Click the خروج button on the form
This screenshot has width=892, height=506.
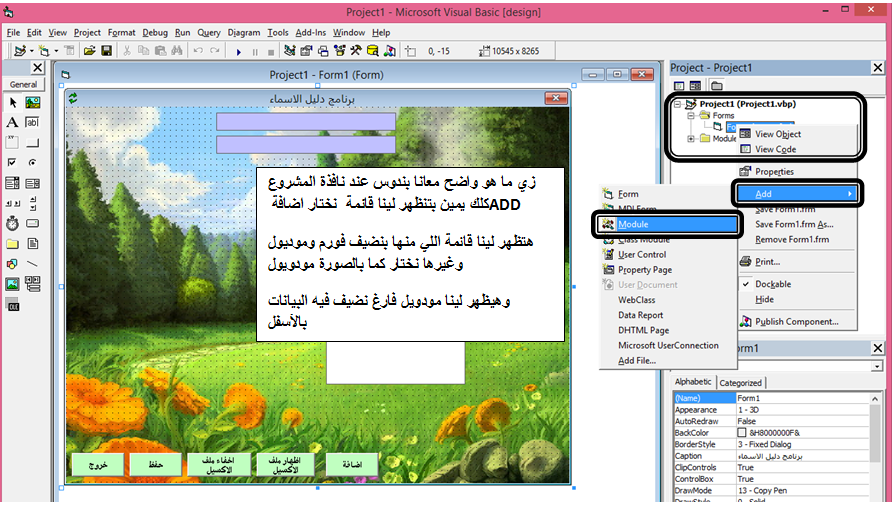[x=98, y=465]
